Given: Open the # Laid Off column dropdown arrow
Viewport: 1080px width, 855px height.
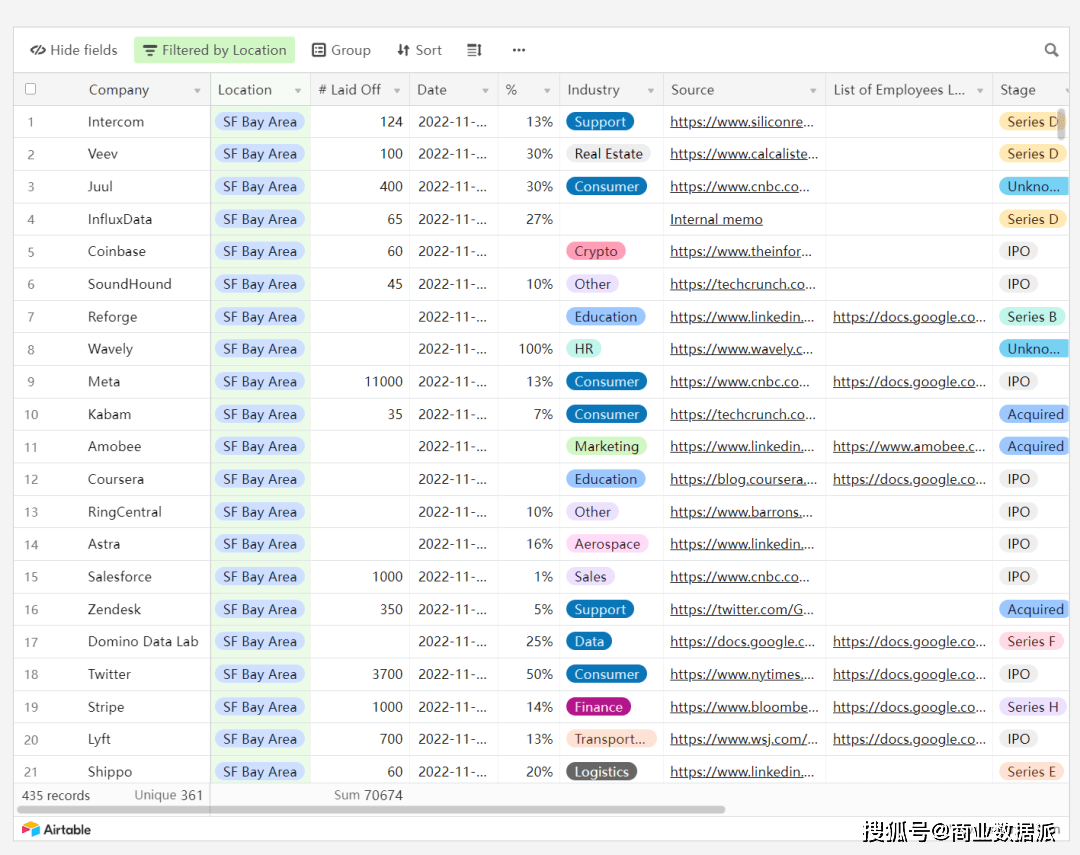Looking at the screenshot, I should [x=397, y=90].
